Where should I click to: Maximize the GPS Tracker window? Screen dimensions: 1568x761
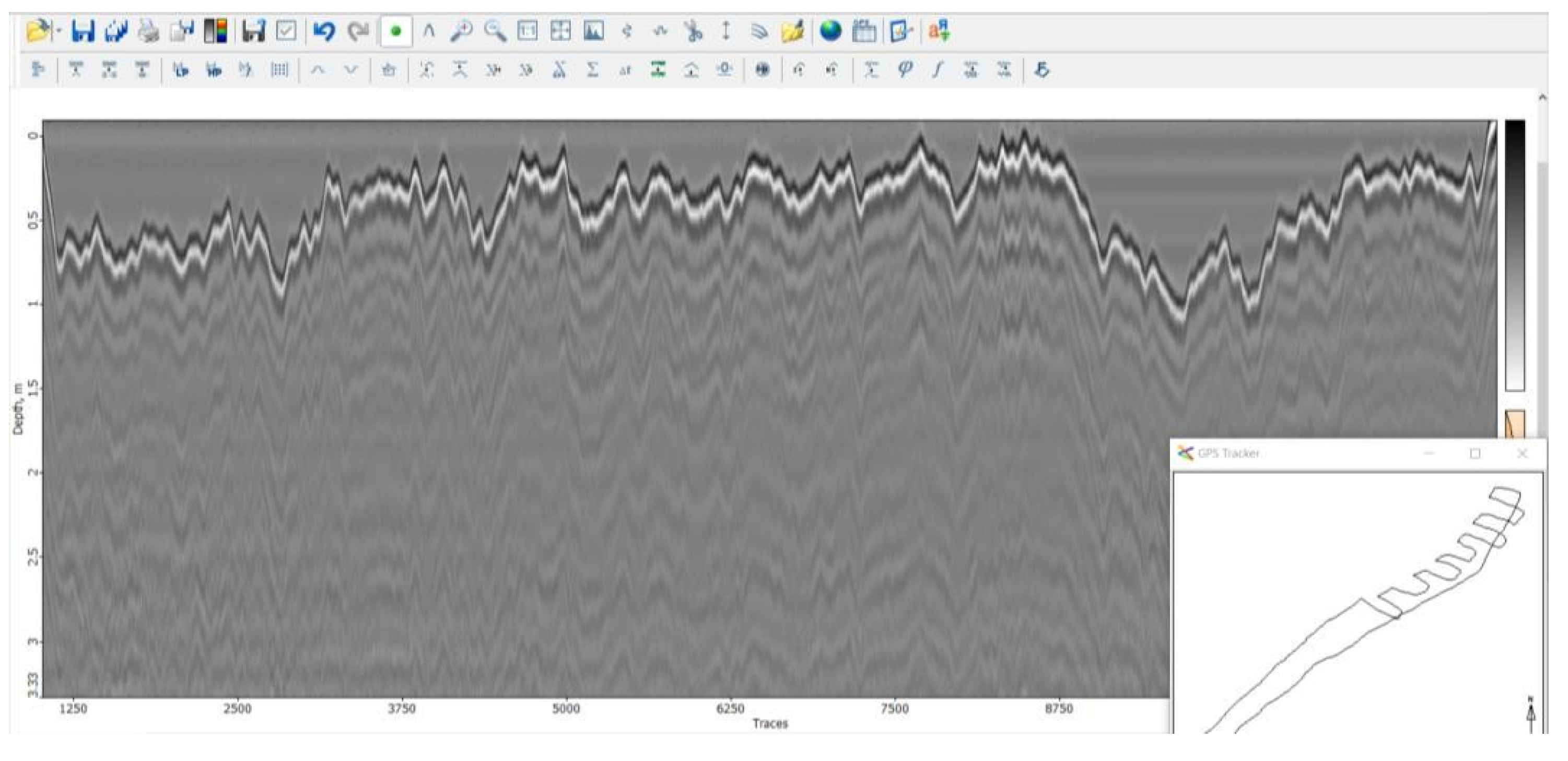(x=1475, y=453)
